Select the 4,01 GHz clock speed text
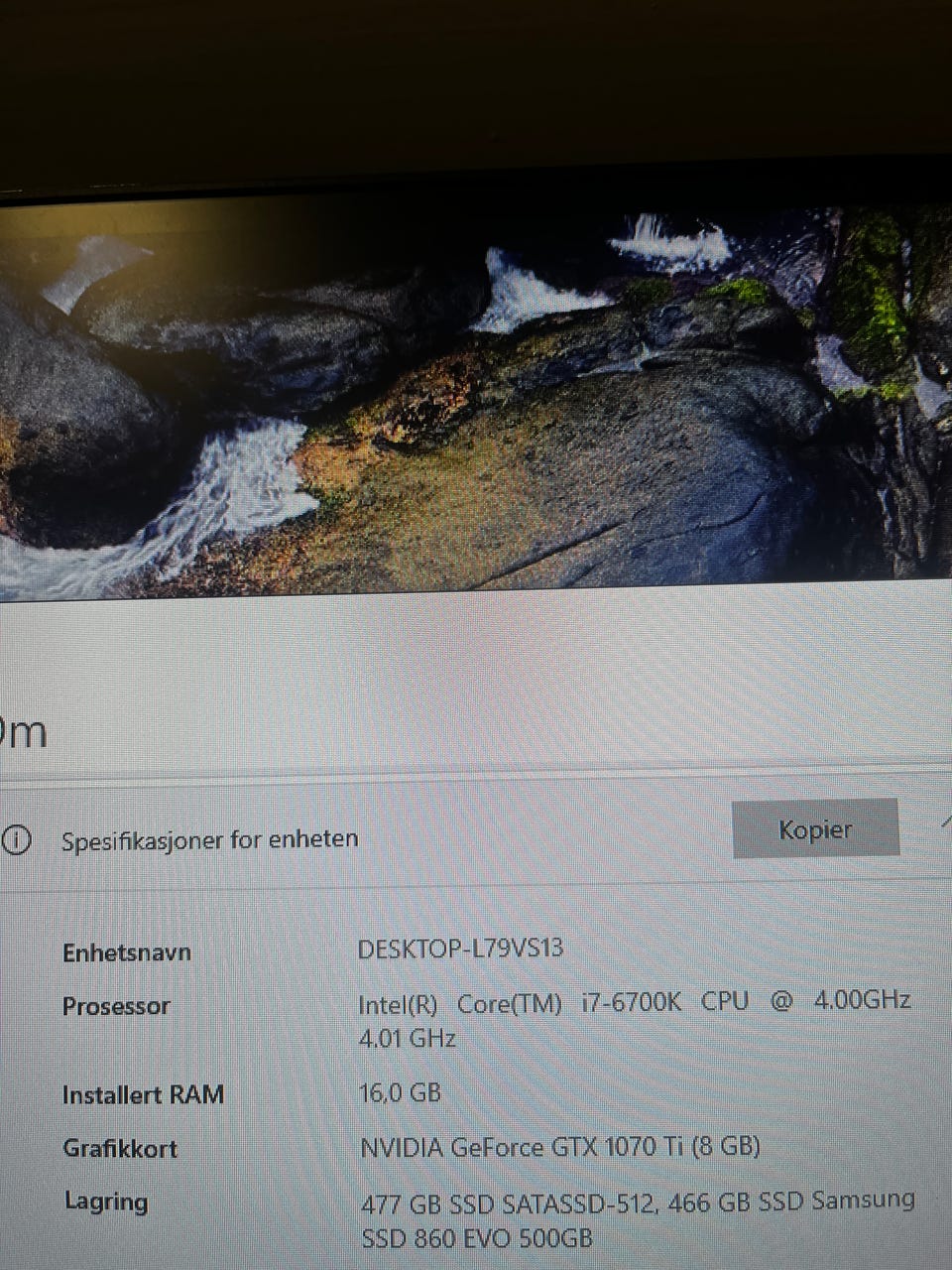Image resolution: width=952 pixels, height=1270 pixels. [x=407, y=1039]
